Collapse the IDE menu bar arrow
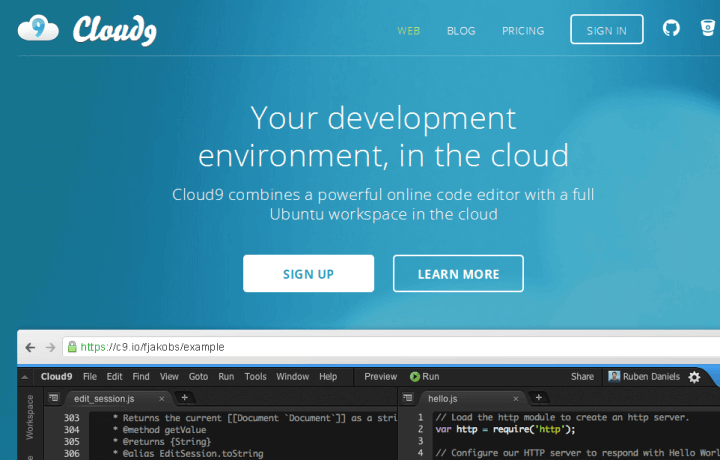This screenshot has width=720, height=460. (x=25, y=377)
